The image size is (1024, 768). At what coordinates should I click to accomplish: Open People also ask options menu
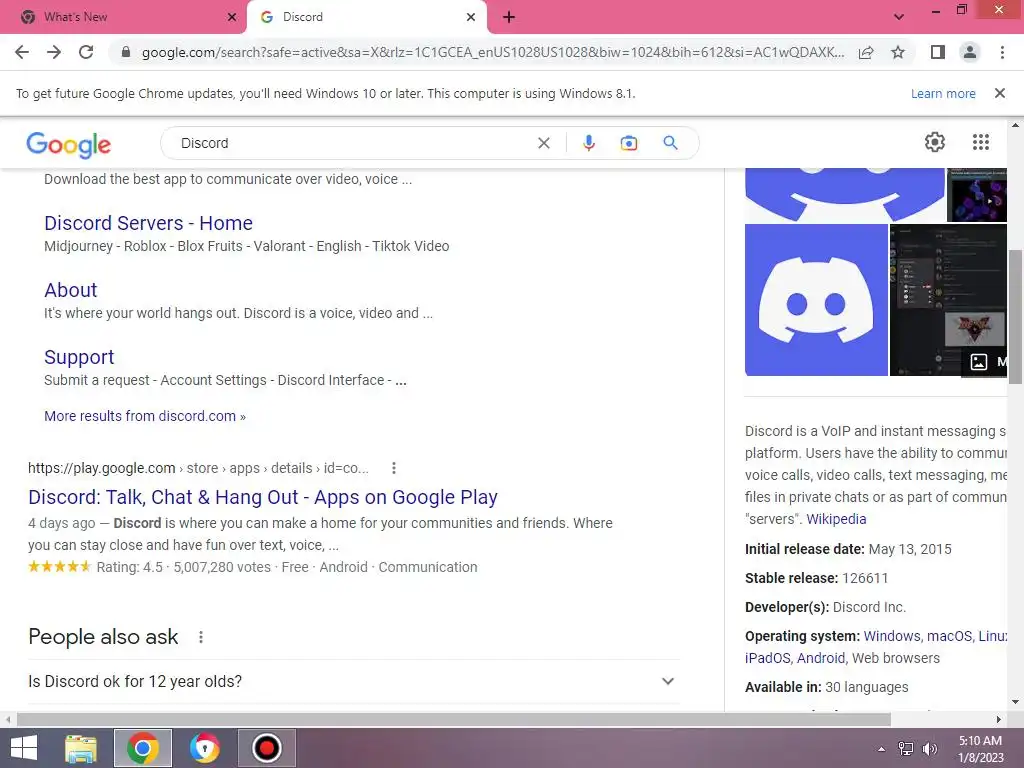tap(200, 637)
